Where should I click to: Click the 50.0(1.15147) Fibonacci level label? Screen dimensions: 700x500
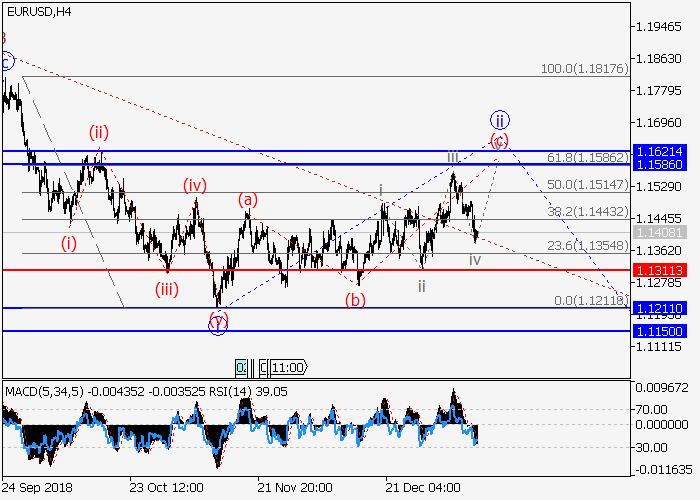coord(584,185)
